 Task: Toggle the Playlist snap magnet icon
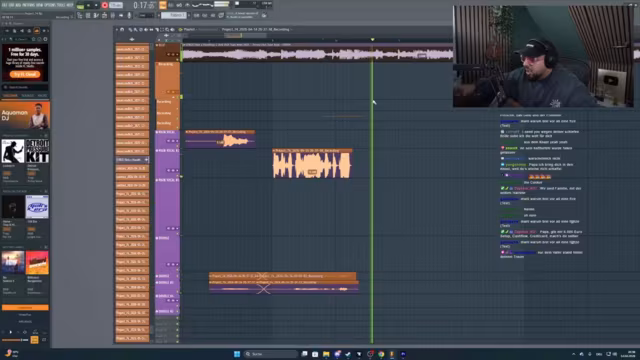(x=122, y=29)
